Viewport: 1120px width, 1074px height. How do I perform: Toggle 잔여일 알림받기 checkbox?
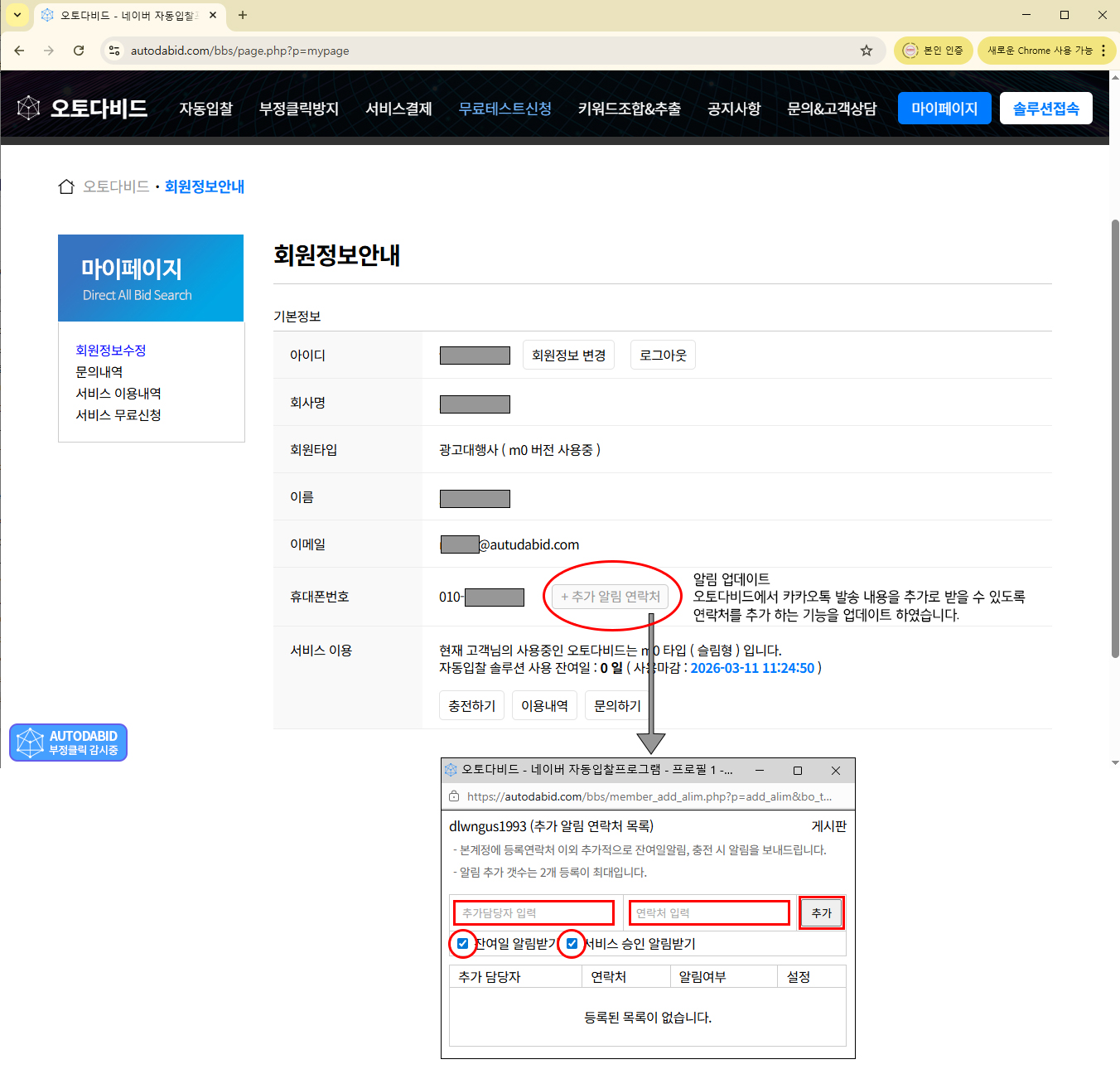pyautogui.click(x=462, y=943)
